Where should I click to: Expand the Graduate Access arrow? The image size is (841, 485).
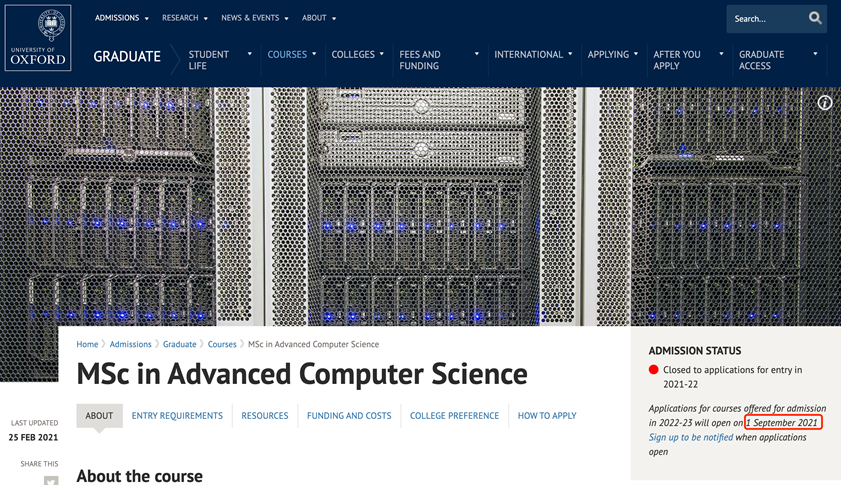point(815,54)
